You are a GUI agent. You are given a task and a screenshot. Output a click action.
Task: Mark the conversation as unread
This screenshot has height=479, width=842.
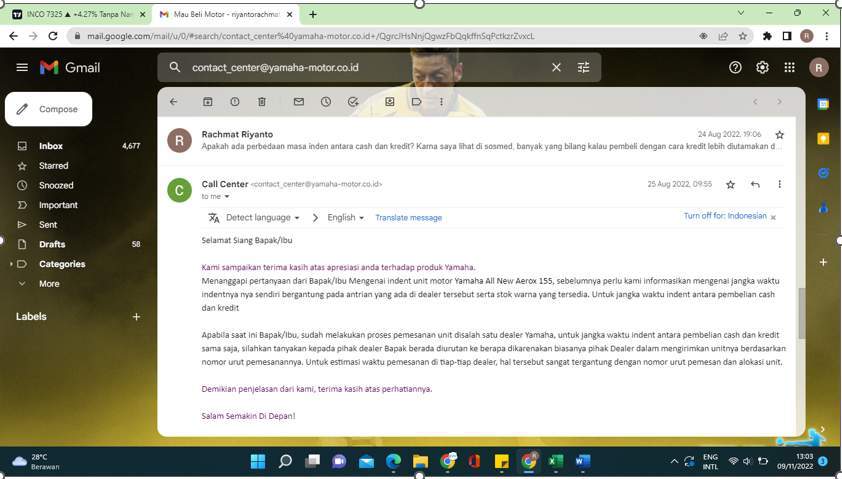pyautogui.click(x=299, y=101)
